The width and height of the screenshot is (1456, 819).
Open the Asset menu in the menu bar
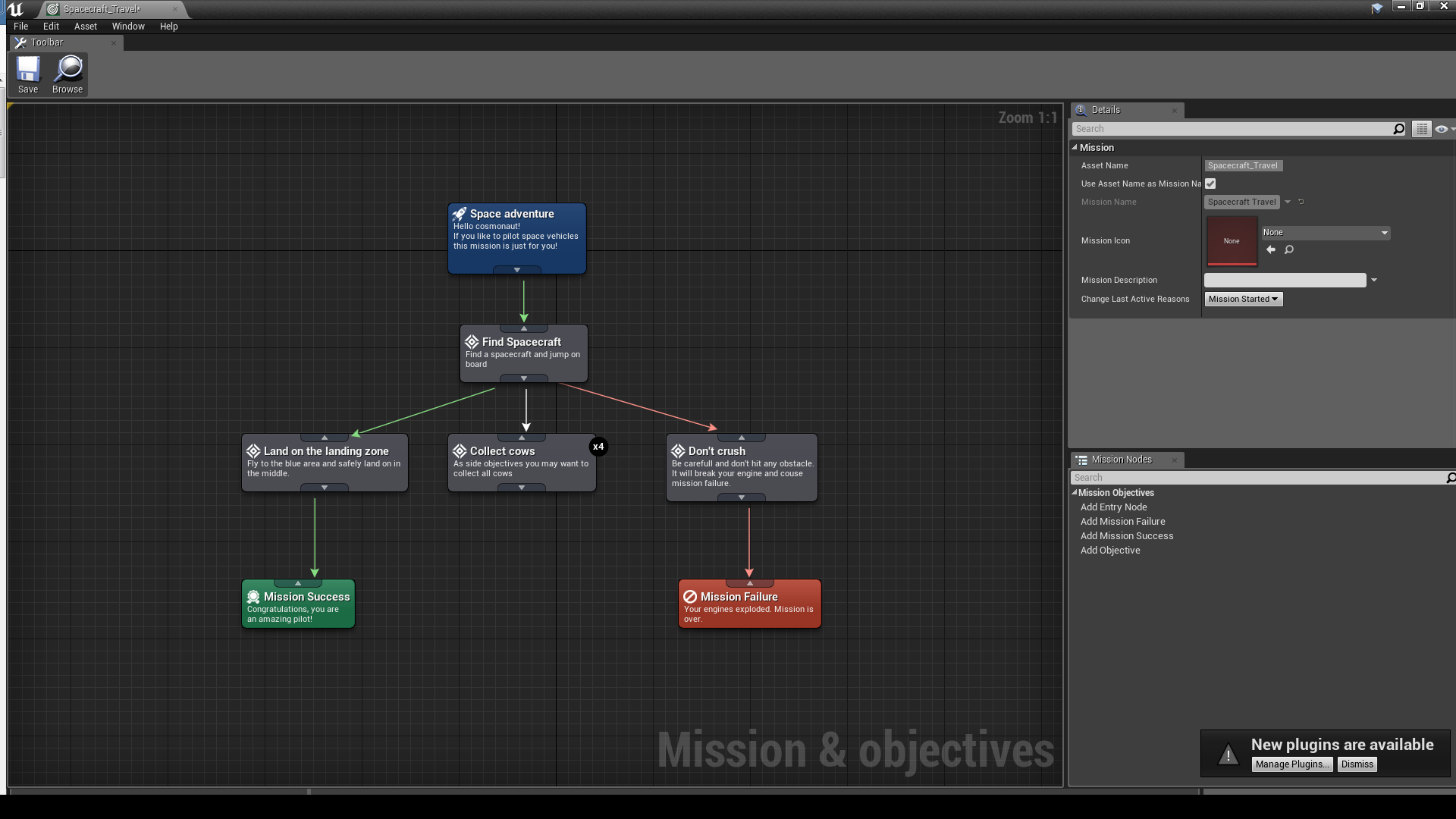tap(85, 25)
